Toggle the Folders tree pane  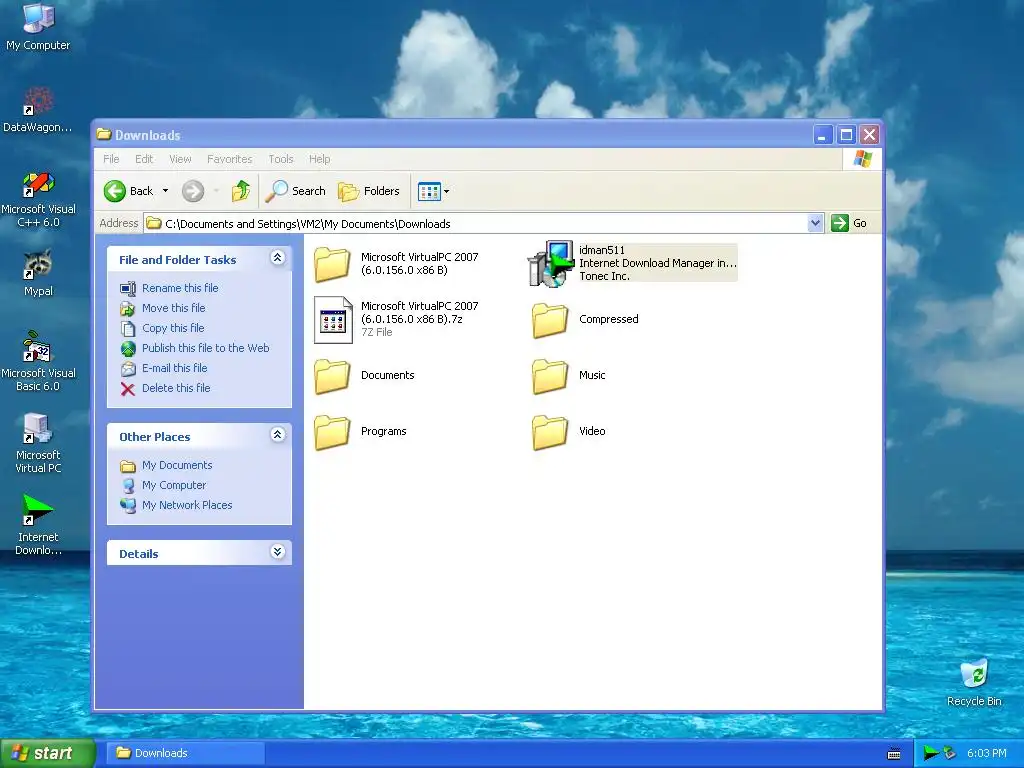[x=368, y=191]
